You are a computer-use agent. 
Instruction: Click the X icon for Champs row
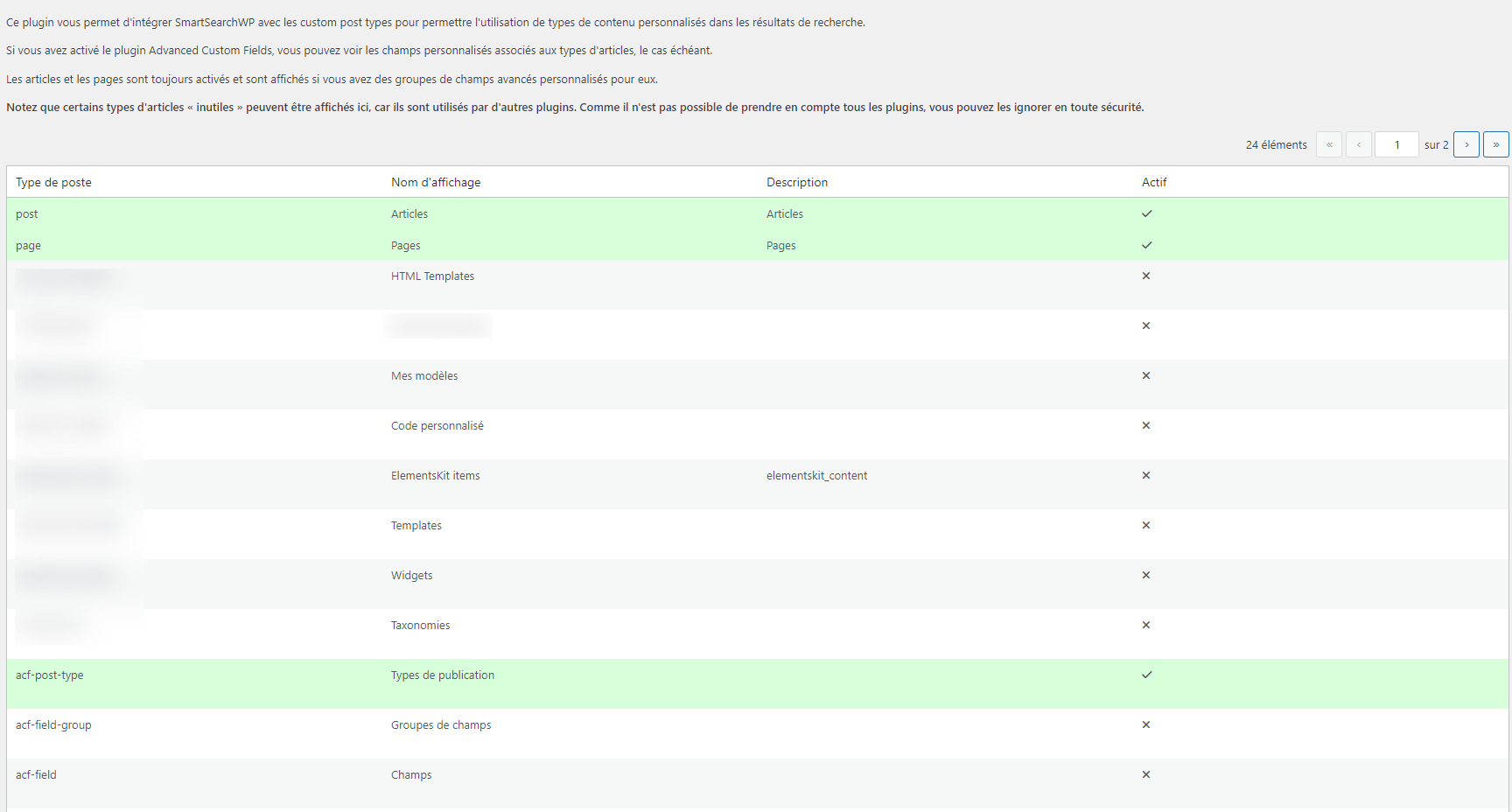1146,774
